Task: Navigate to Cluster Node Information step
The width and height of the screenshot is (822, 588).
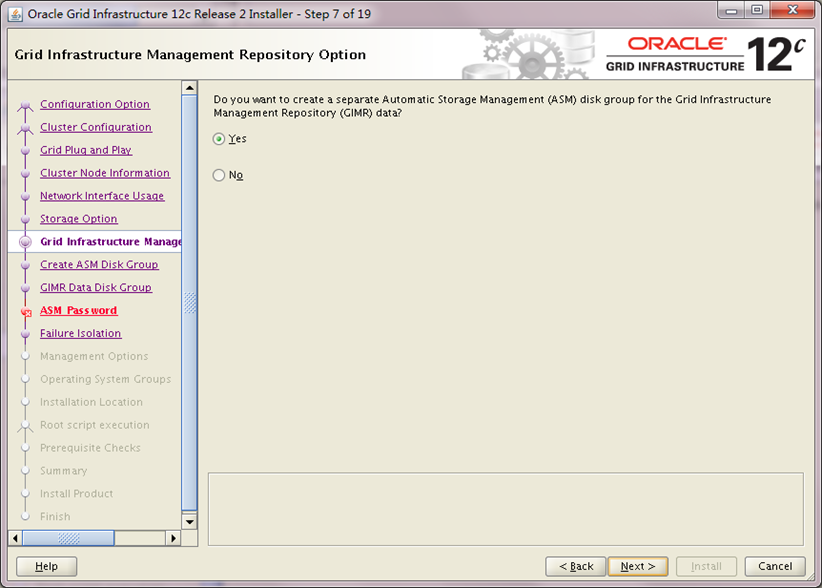Action: [x=105, y=173]
